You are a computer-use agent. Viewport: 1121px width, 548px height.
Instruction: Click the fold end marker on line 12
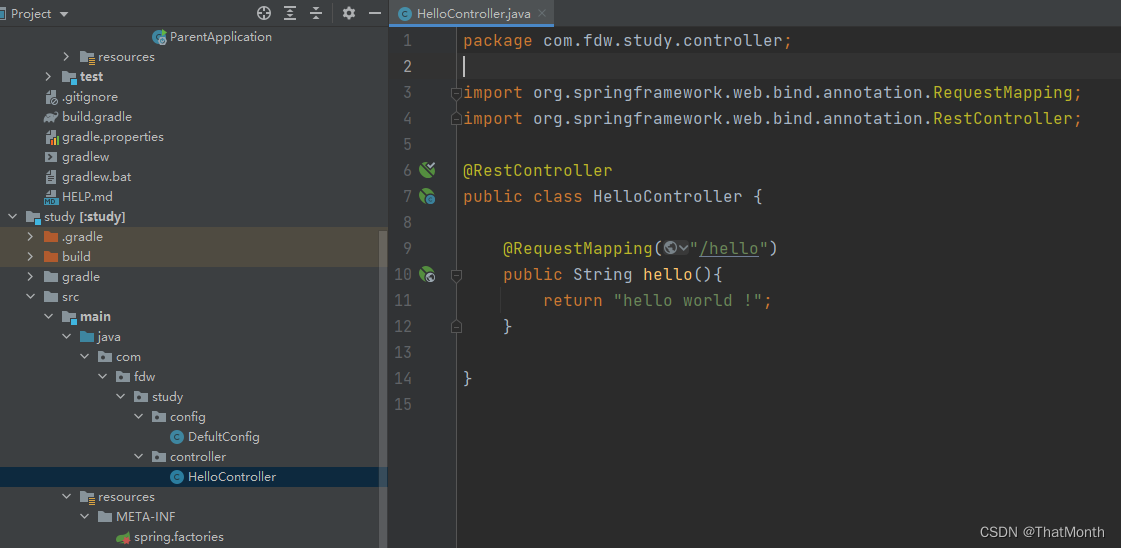tap(455, 327)
